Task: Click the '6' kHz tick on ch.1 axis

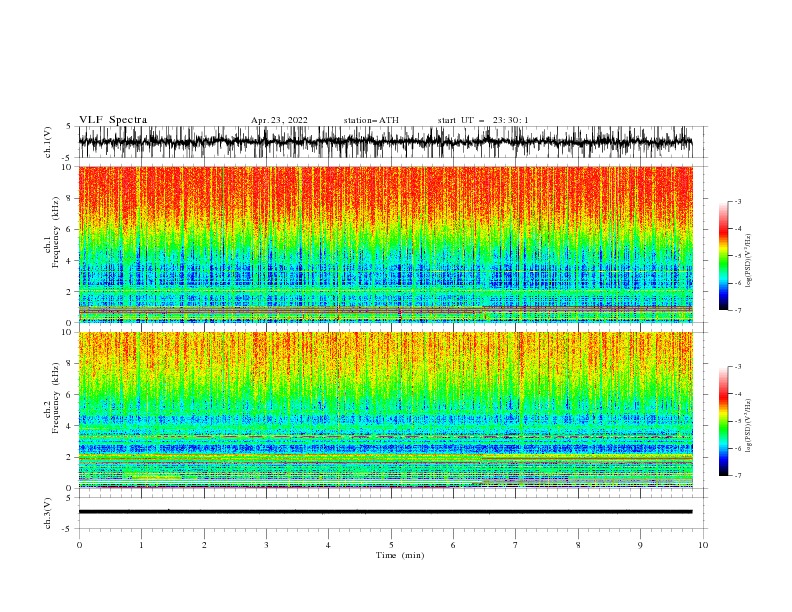Action: click(x=69, y=229)
